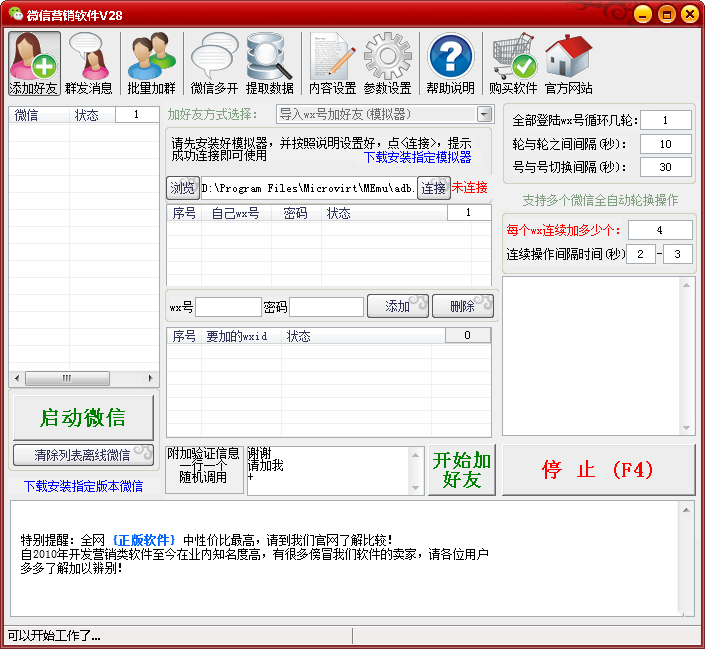Viewport: 705px width, 649px height.
Task: Focus the 密码 password input field
Action: point(326,307)
